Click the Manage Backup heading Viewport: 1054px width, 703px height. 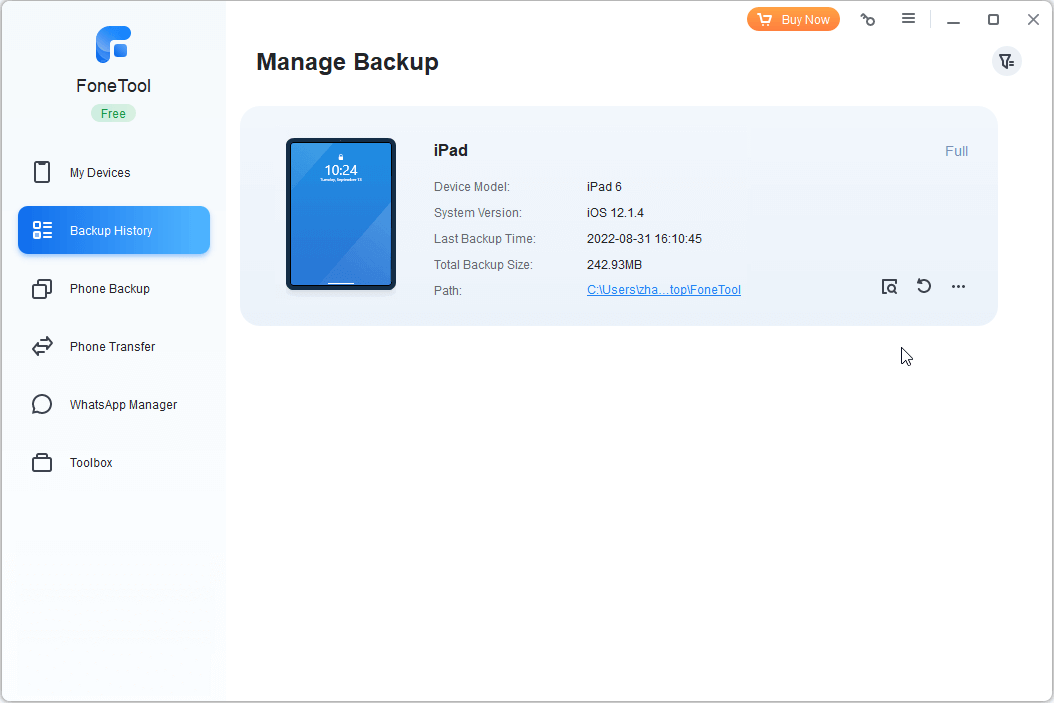click(347, 62)
